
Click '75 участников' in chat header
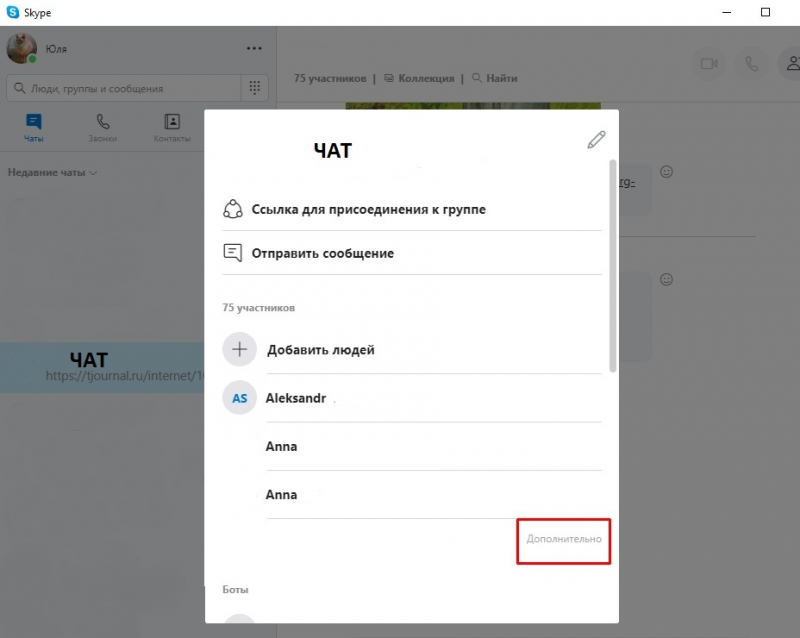[330, 79]
